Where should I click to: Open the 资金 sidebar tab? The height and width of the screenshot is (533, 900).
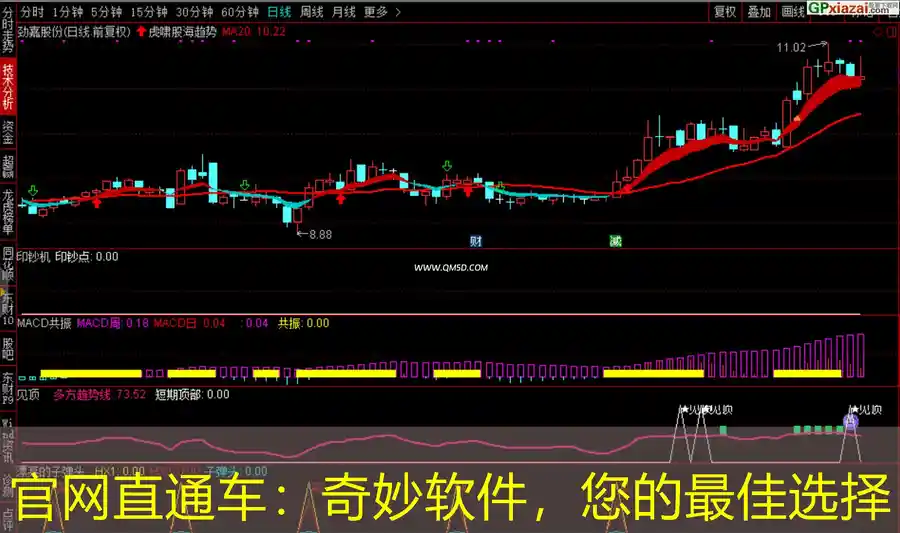pos(7,132)
